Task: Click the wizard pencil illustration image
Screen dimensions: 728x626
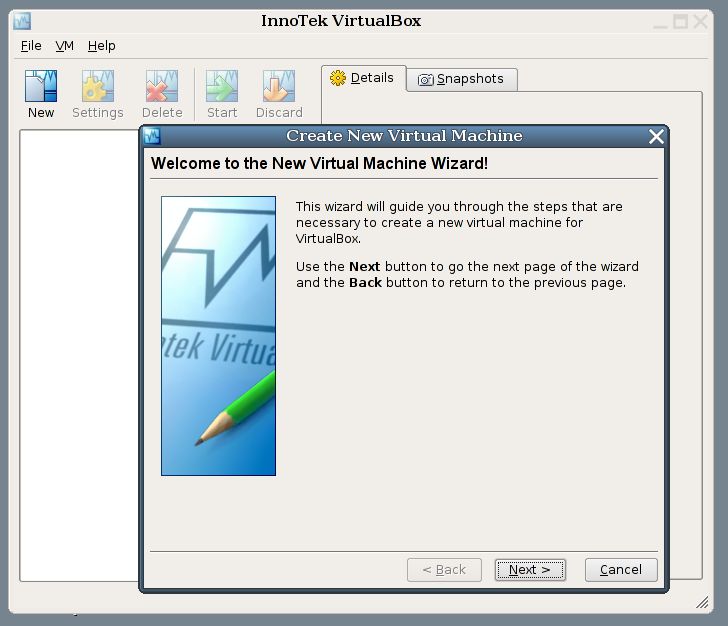Action: click(218, 336)
